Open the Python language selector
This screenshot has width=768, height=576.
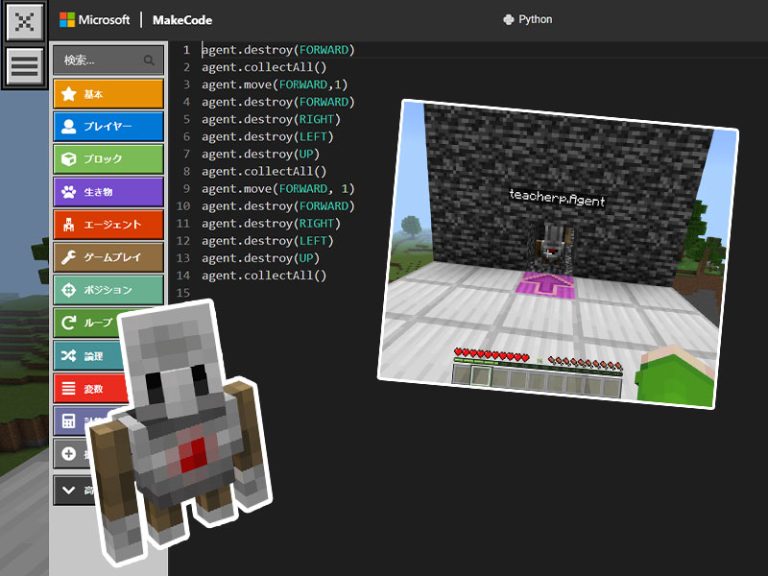click(x=528, y=20)
